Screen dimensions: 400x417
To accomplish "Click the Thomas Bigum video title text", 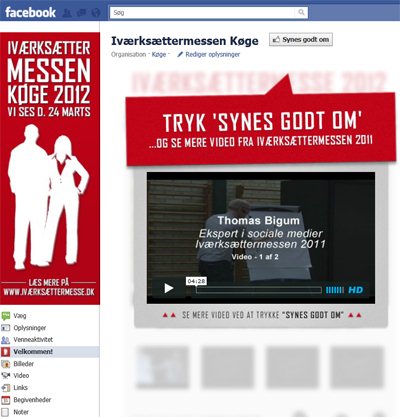I will [259, 220].
